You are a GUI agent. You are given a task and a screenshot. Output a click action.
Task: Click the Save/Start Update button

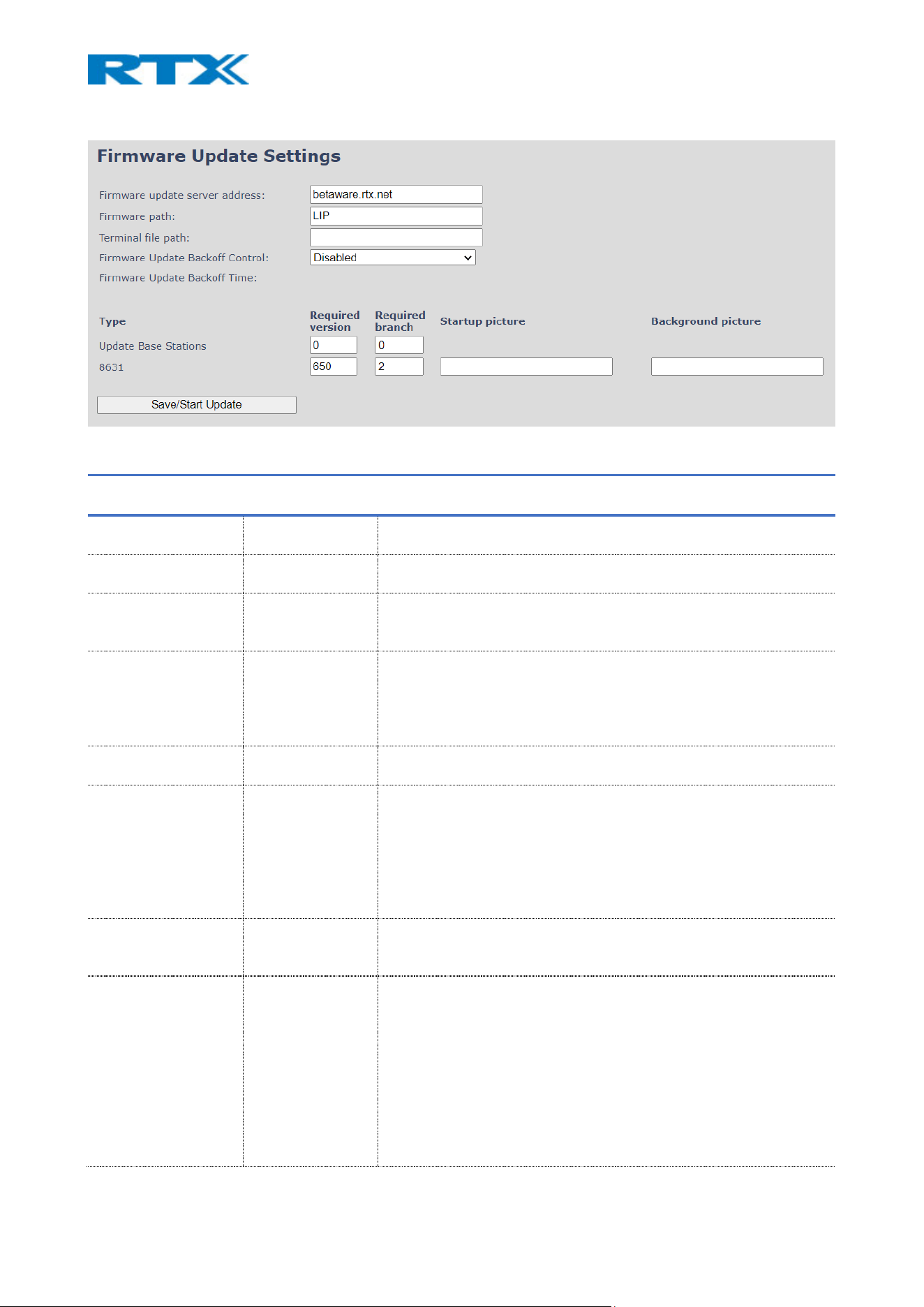coord(197,405)
